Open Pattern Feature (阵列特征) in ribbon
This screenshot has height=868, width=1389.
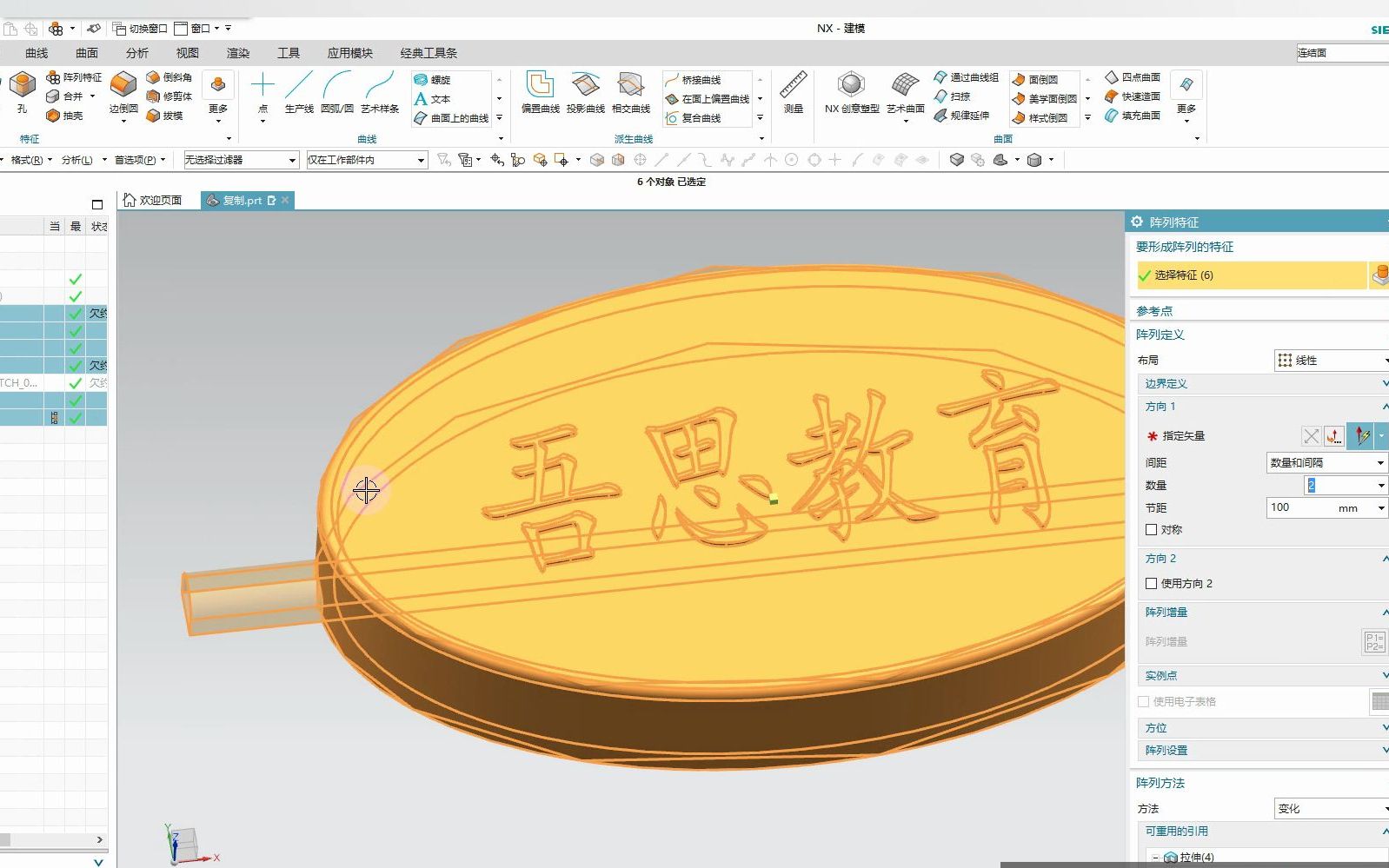[75, 77]
